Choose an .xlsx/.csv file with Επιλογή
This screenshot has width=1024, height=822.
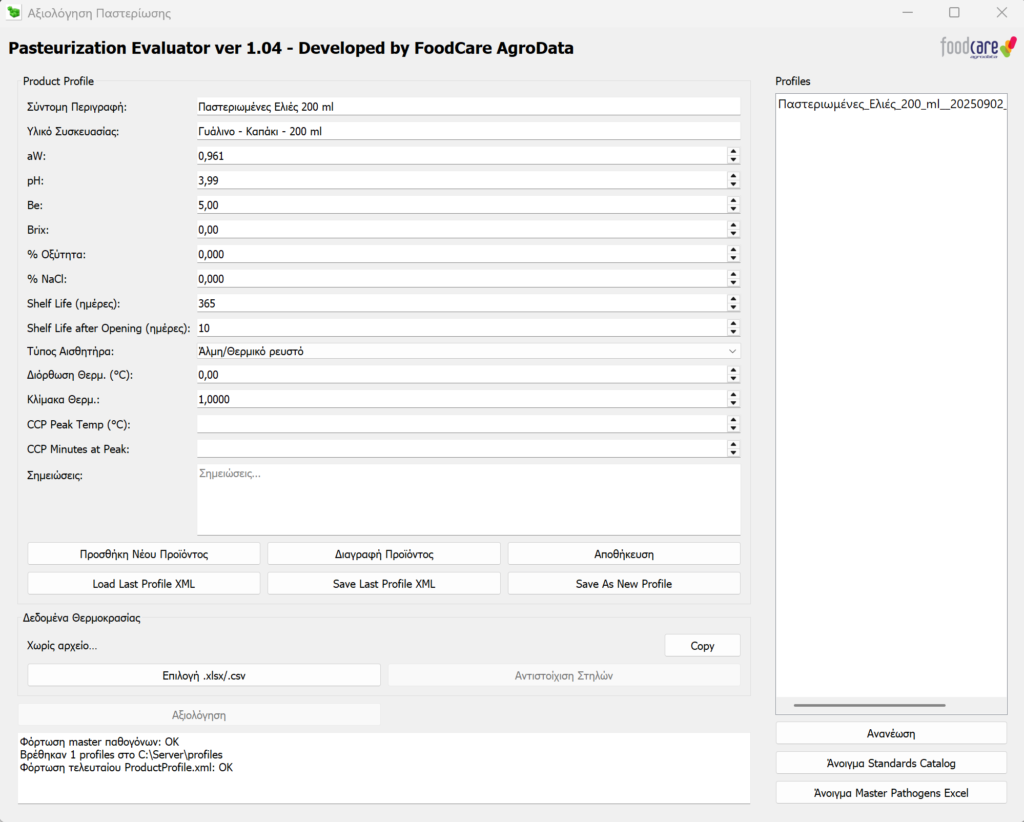[x=204, y=676]
